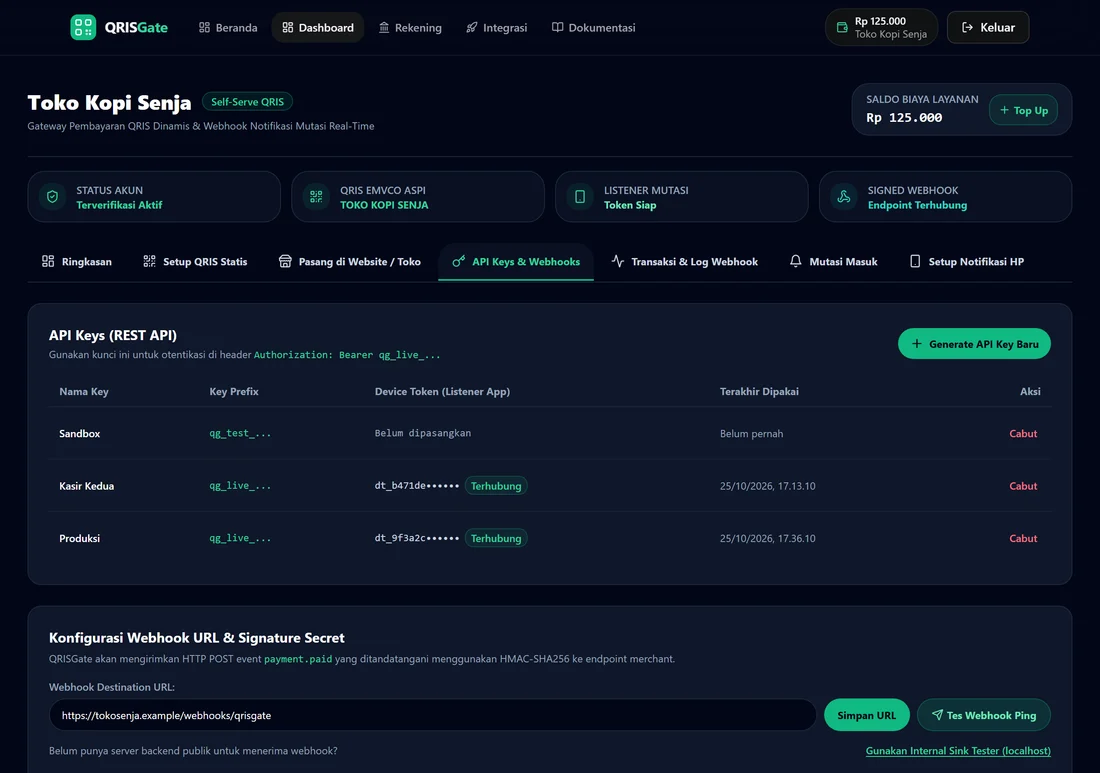The image size is (1100, 773).
Task: Click the Produksi key name
Action: 79,539
